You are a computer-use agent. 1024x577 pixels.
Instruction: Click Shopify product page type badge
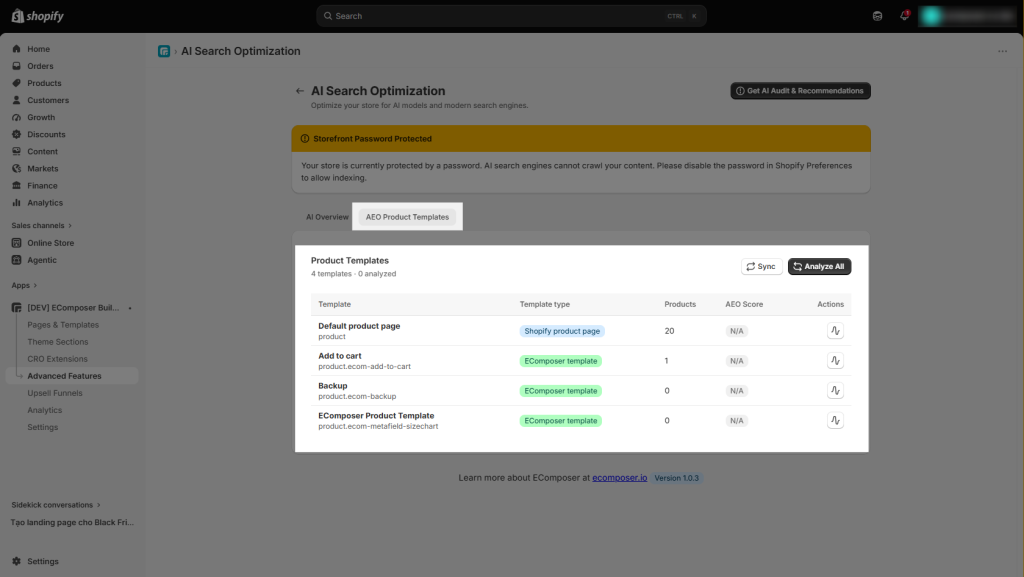562,331
